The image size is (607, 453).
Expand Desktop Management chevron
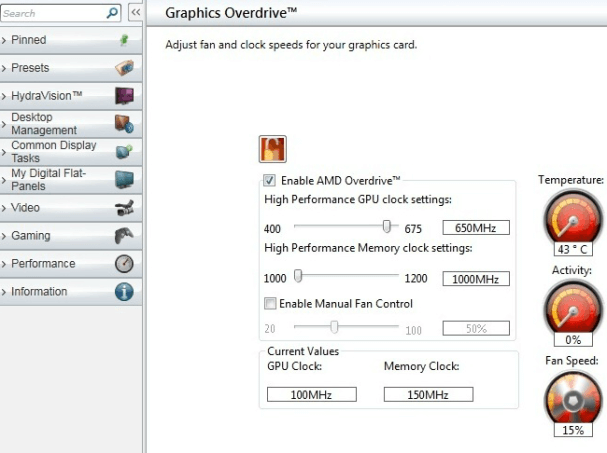coord(4,124)
